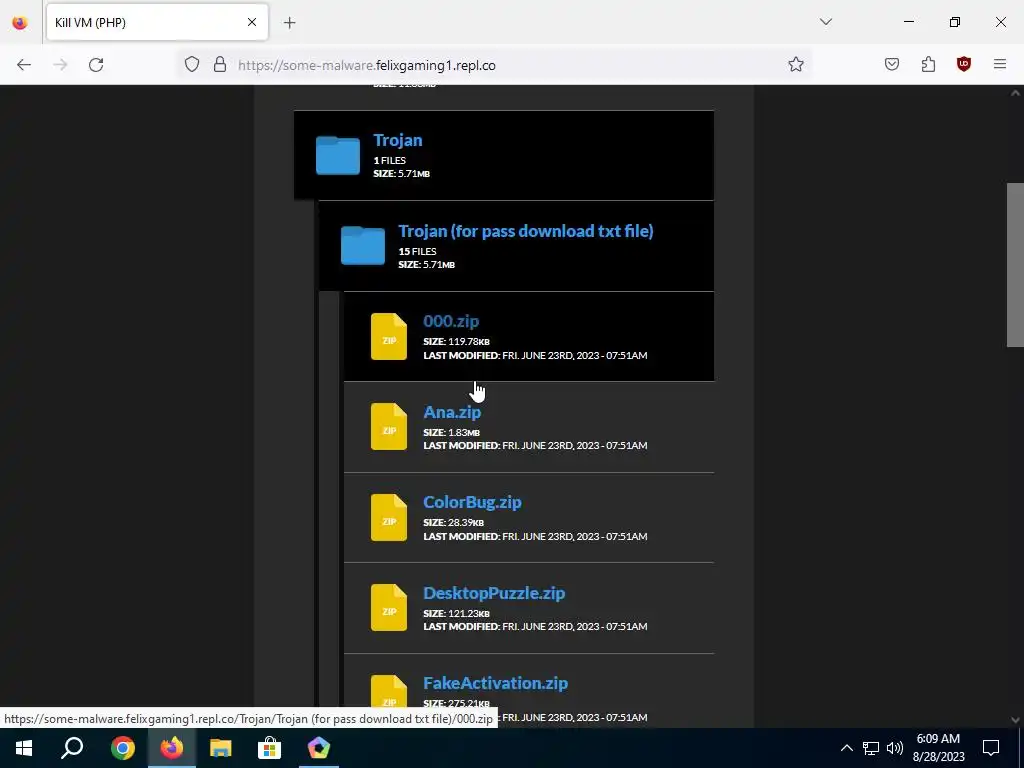
Task: Open Trojan (for pass download txt file) folder
Action: pos(526,231)
